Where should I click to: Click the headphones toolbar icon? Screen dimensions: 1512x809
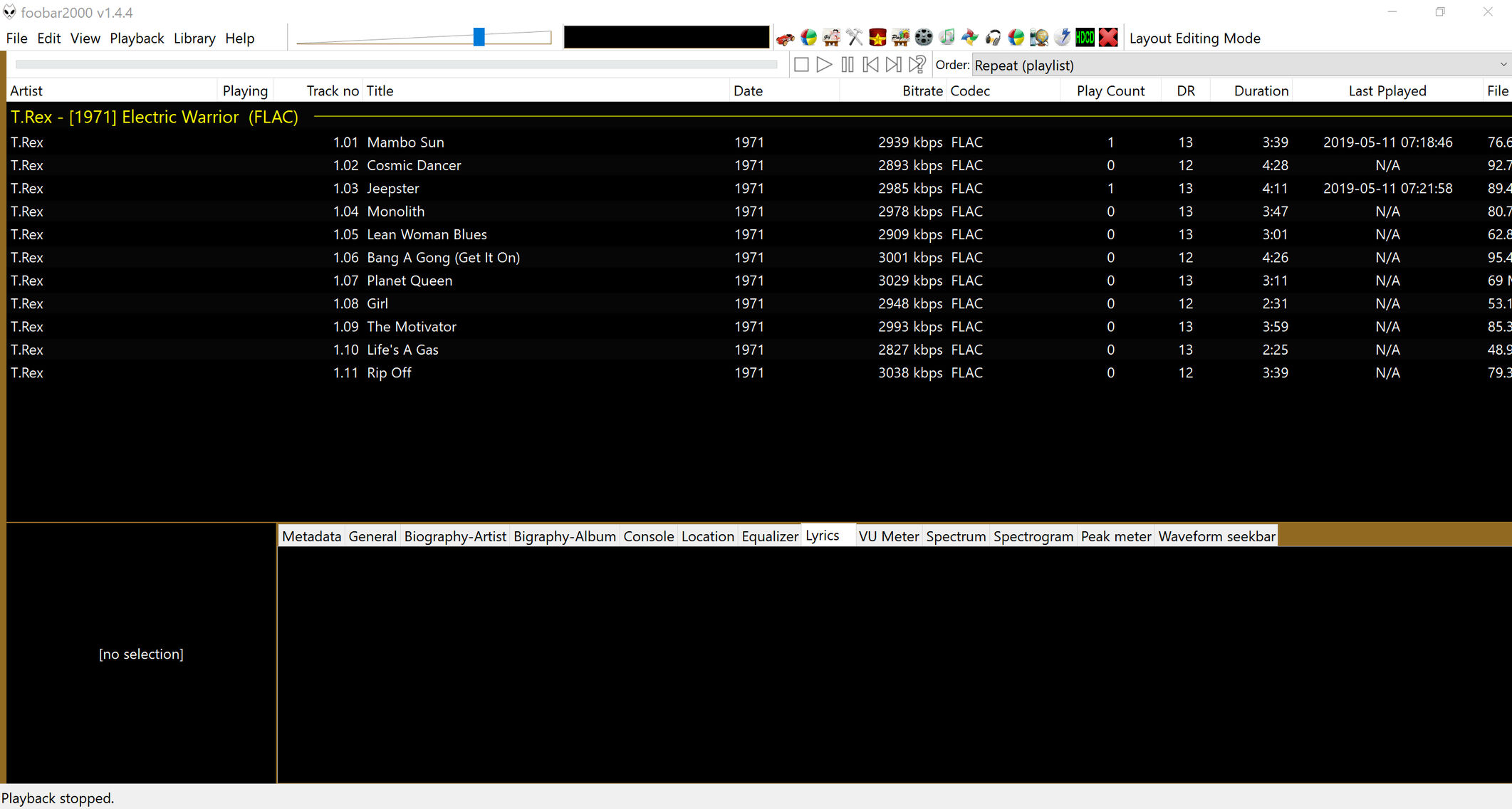994,38
